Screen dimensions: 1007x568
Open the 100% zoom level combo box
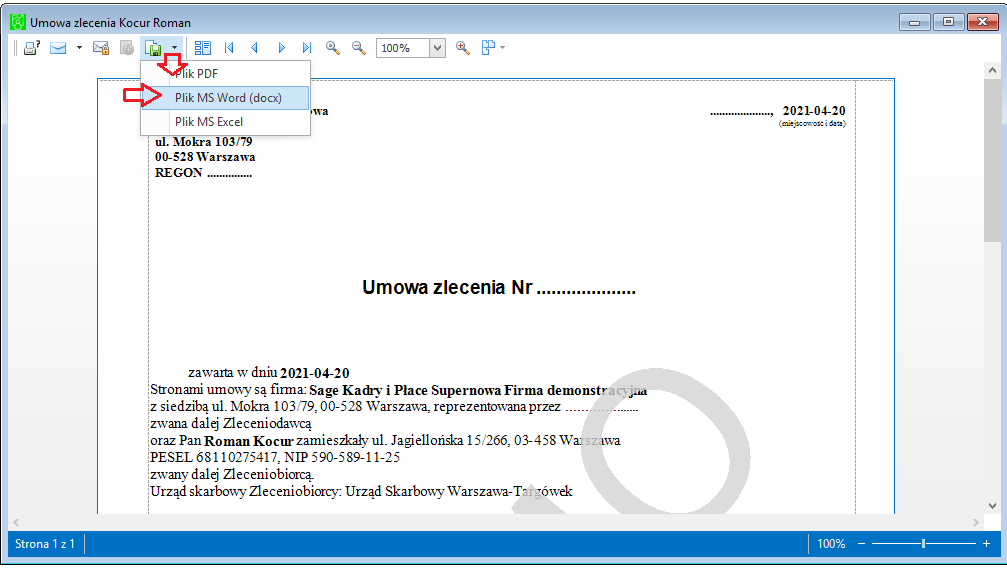[x=437, y=48]
